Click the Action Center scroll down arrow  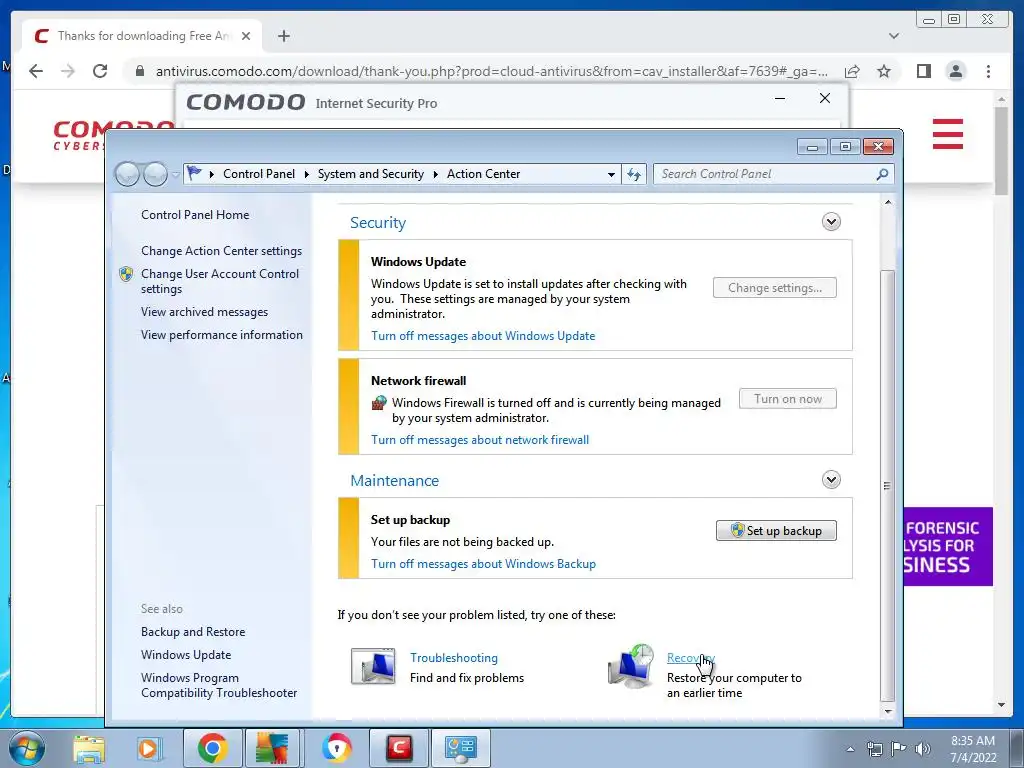(x=888, y=712)
